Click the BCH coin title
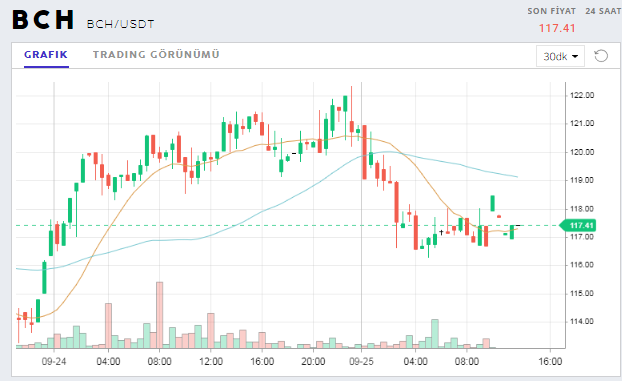Viewport: 622px width, 381px height. point(43,19)
